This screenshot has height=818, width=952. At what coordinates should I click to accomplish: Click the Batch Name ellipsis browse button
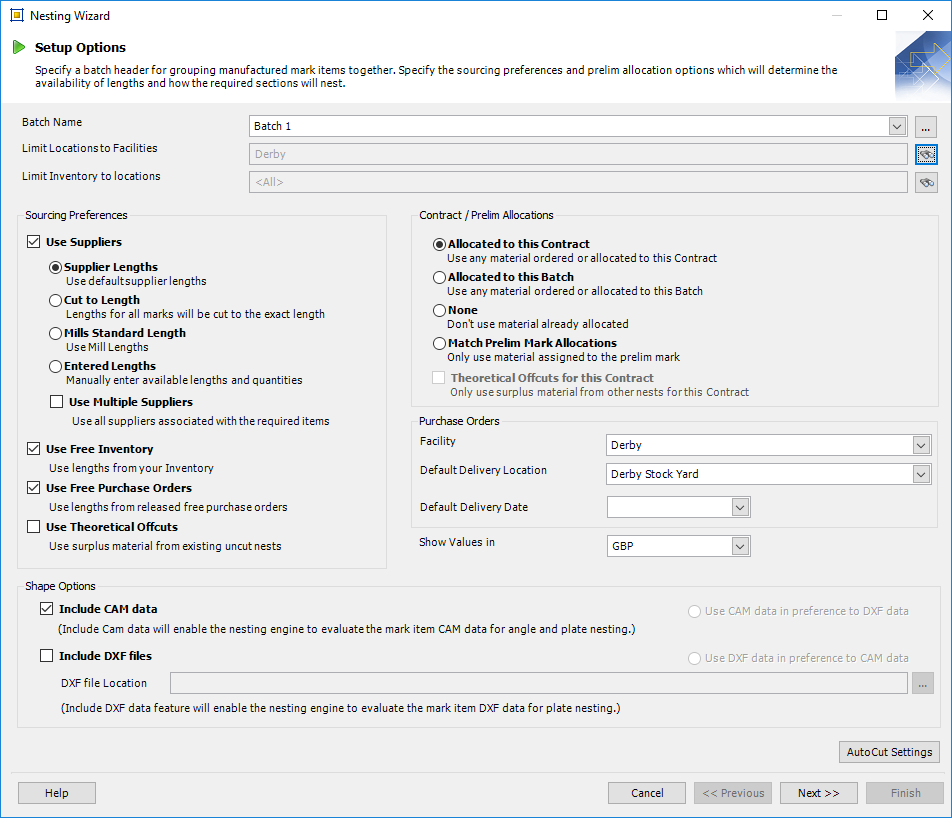(926, 127)
